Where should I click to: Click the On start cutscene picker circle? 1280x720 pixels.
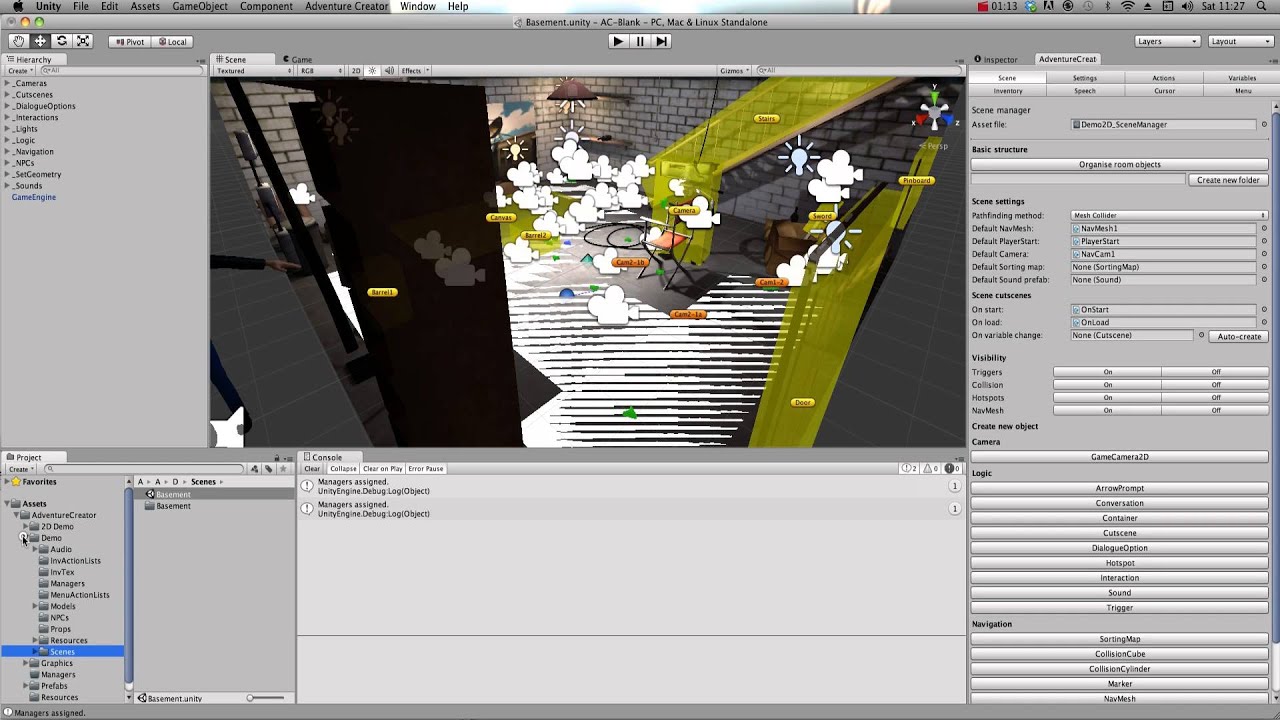(x=1264, y=310)
